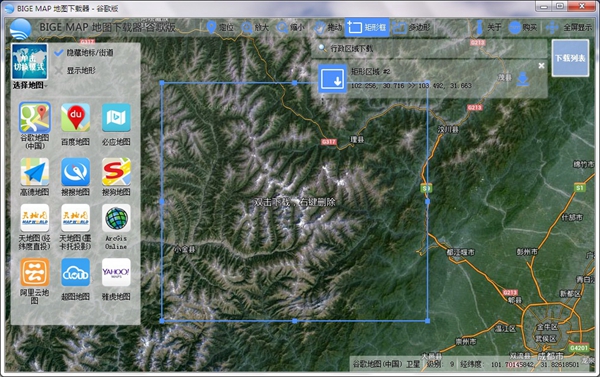Choose the 搜狗地图 map source
600x377 pixels.
[x=116, y=177]
